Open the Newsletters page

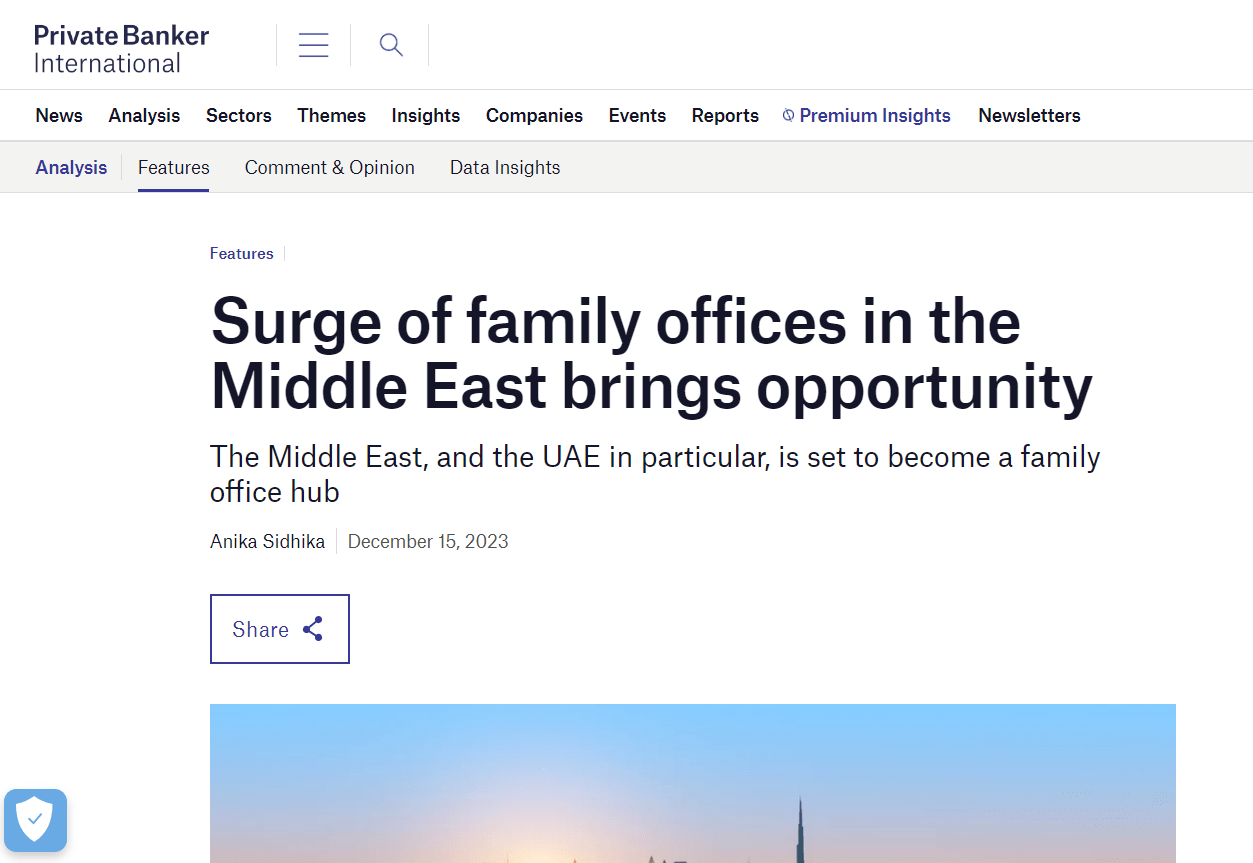click(x=1029, y=116)
